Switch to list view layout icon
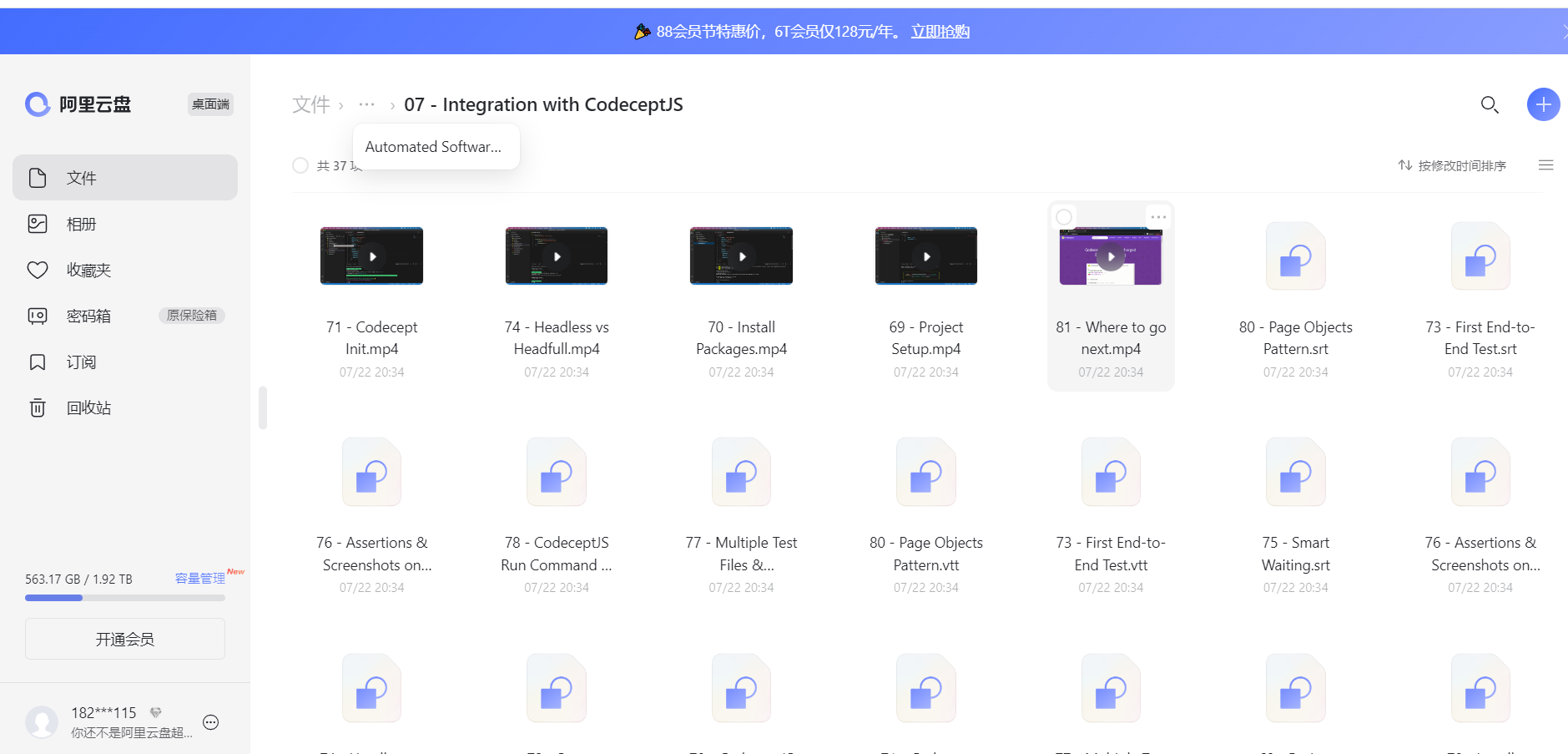 [1545, 165]
